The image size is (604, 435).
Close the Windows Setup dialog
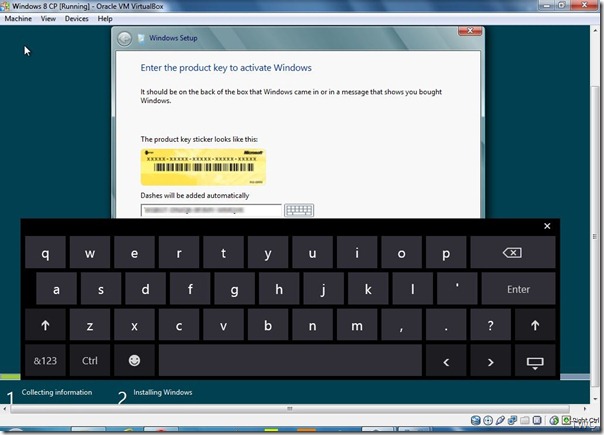pyautogui.click(x=470, y=31)
